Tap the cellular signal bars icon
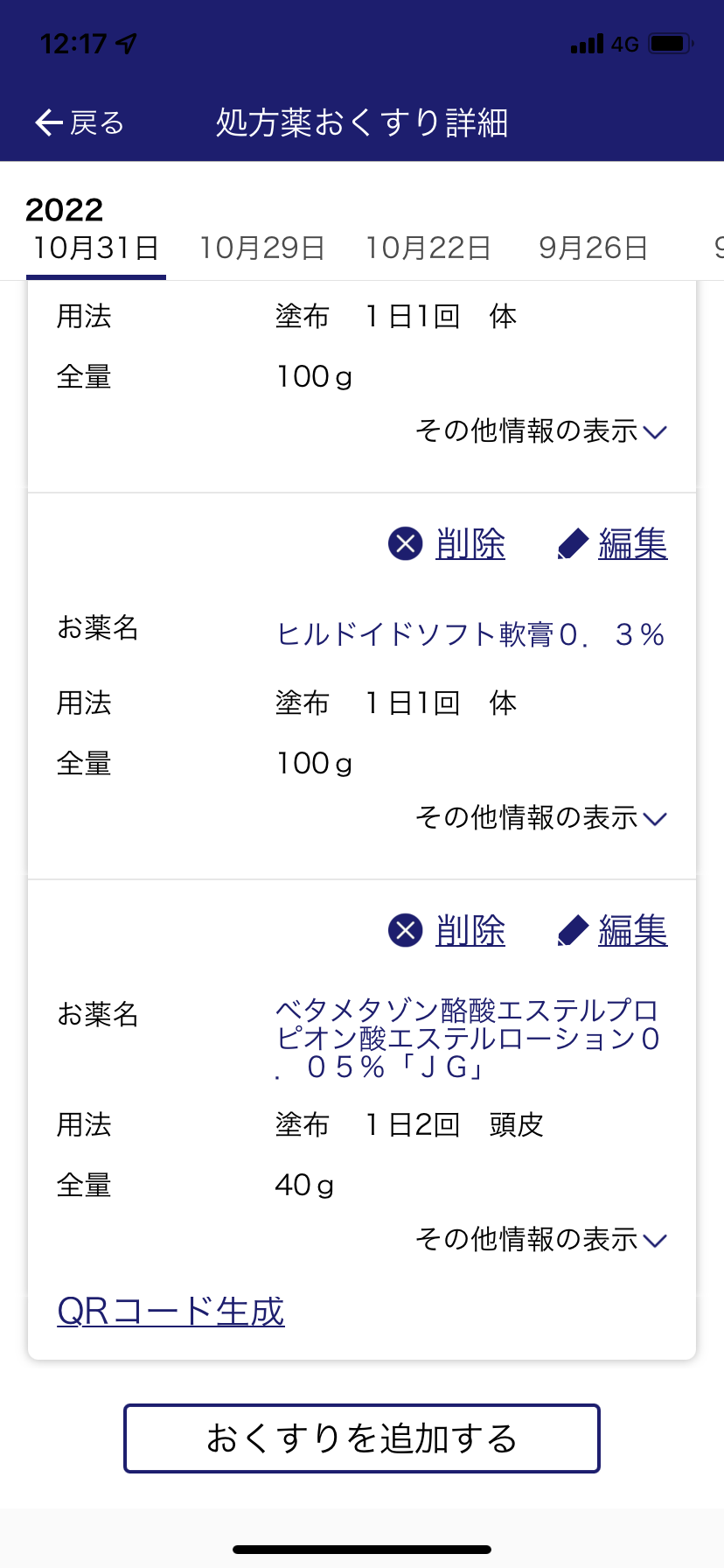 click(x=587, y=44)
